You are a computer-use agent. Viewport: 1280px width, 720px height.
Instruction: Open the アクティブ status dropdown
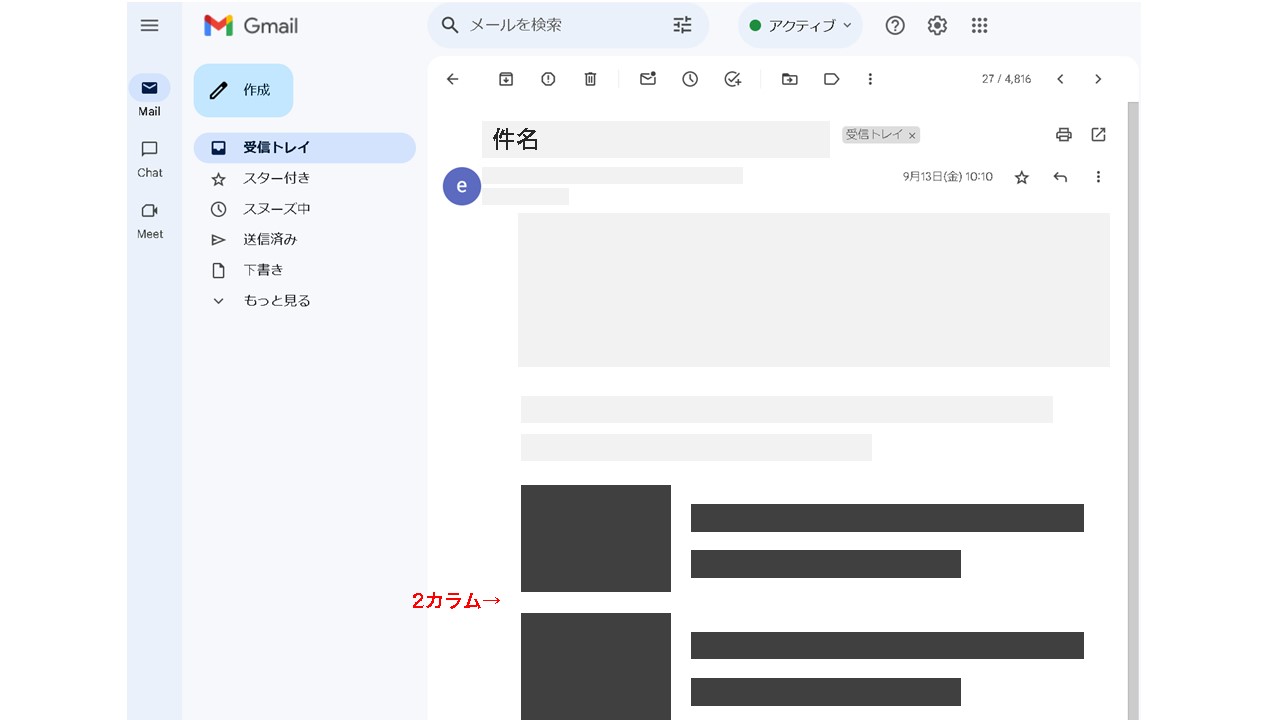point(800,26)
